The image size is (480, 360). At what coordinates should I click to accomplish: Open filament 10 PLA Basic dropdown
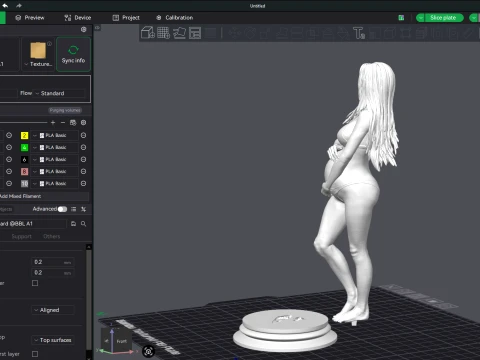click(55, 183)
